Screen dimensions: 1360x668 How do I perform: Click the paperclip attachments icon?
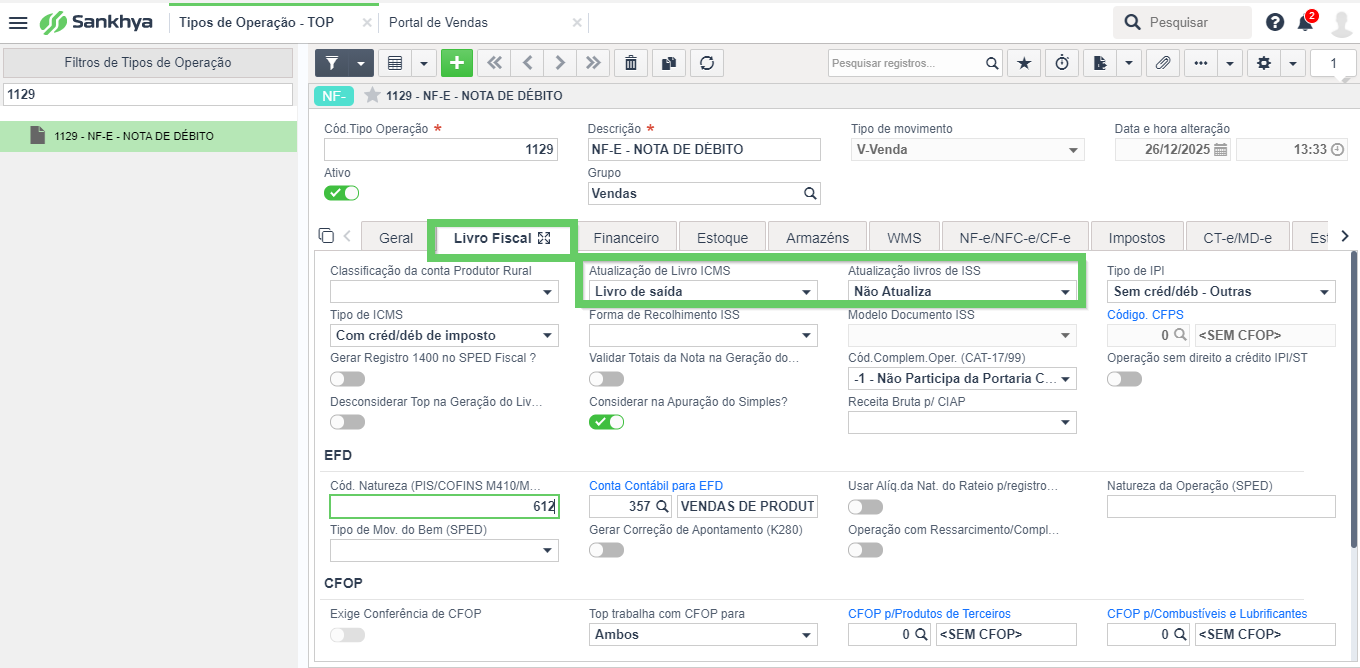tap(1161, 62)
